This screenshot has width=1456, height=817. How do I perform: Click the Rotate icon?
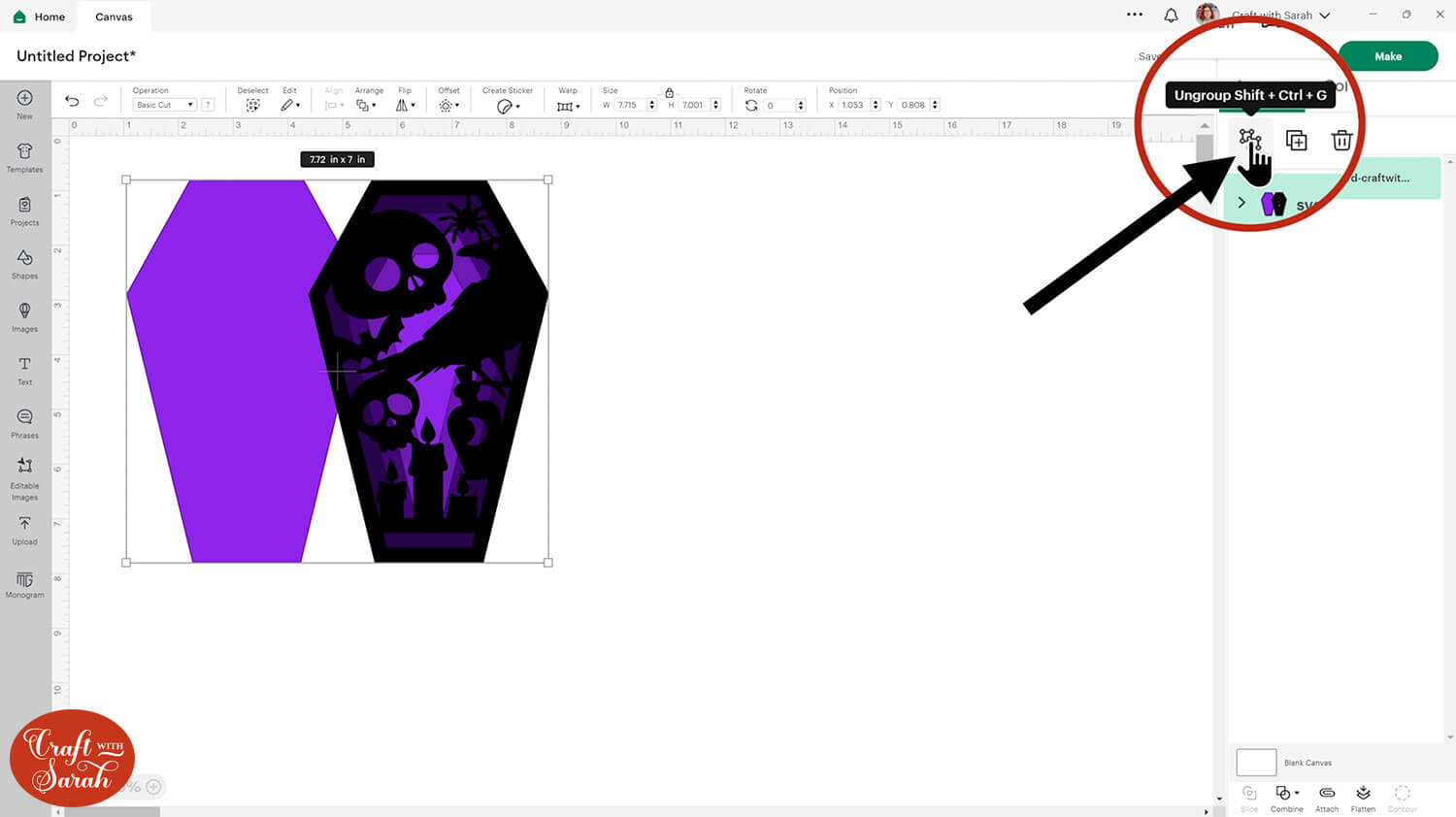click(x=751, y=105)
